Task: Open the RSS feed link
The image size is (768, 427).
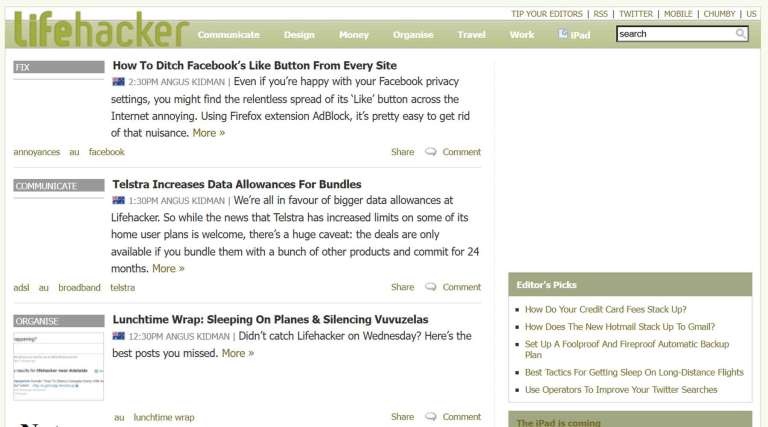Action: coord(600,14)
